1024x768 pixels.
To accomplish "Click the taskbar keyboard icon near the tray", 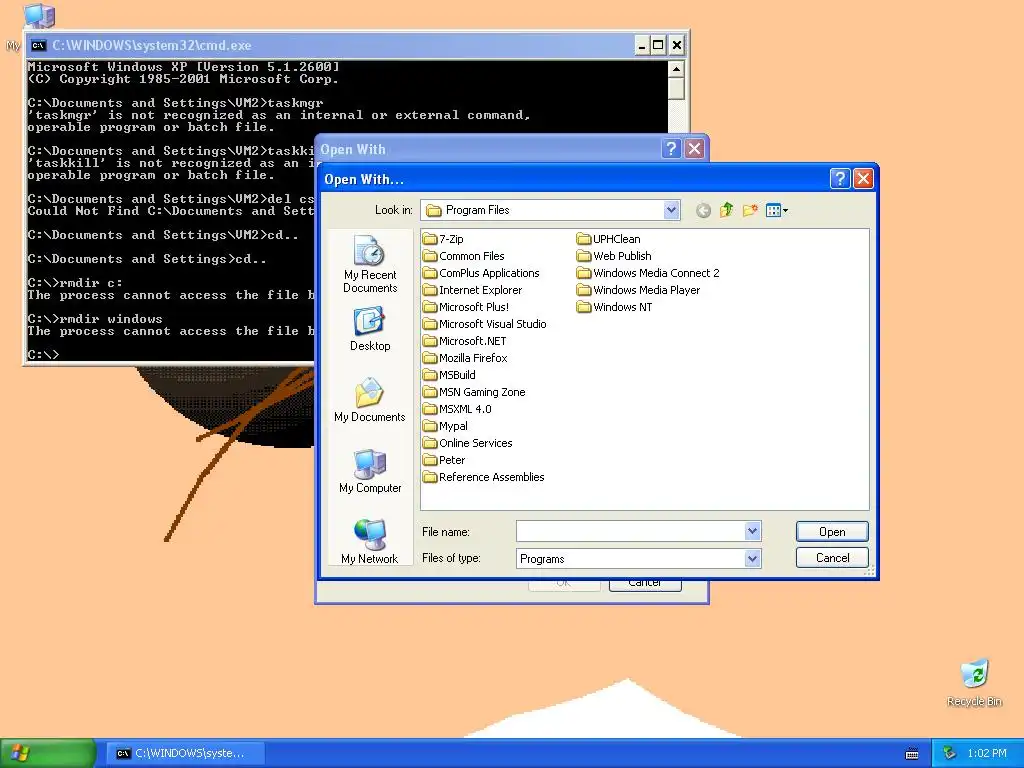I will [912, 754].
